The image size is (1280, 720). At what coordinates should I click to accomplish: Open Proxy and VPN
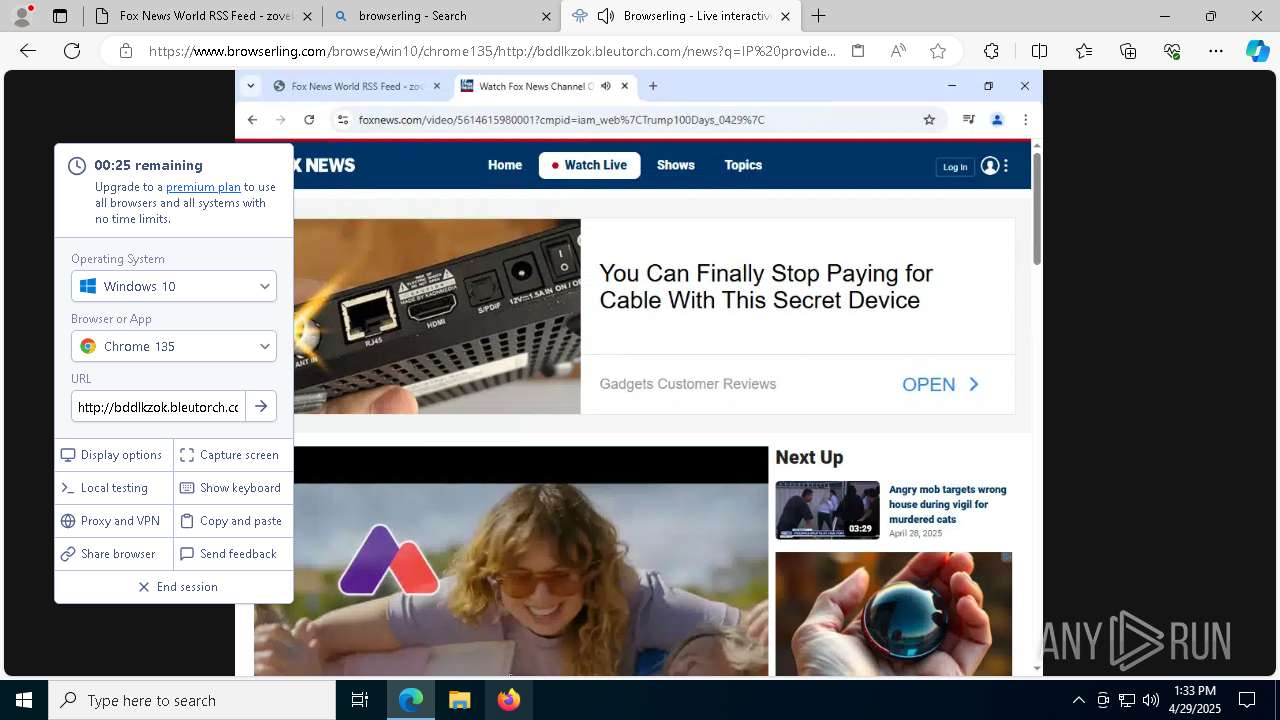click(x=114, y=521)
